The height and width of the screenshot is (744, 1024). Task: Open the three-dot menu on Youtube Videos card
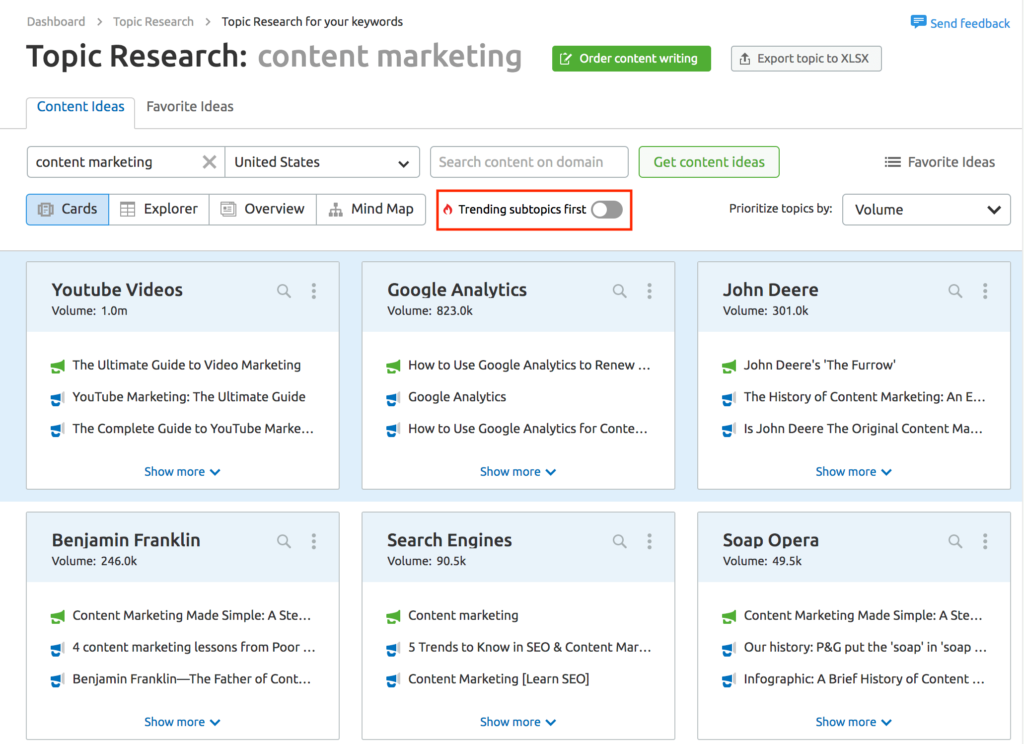coord(314,291)
